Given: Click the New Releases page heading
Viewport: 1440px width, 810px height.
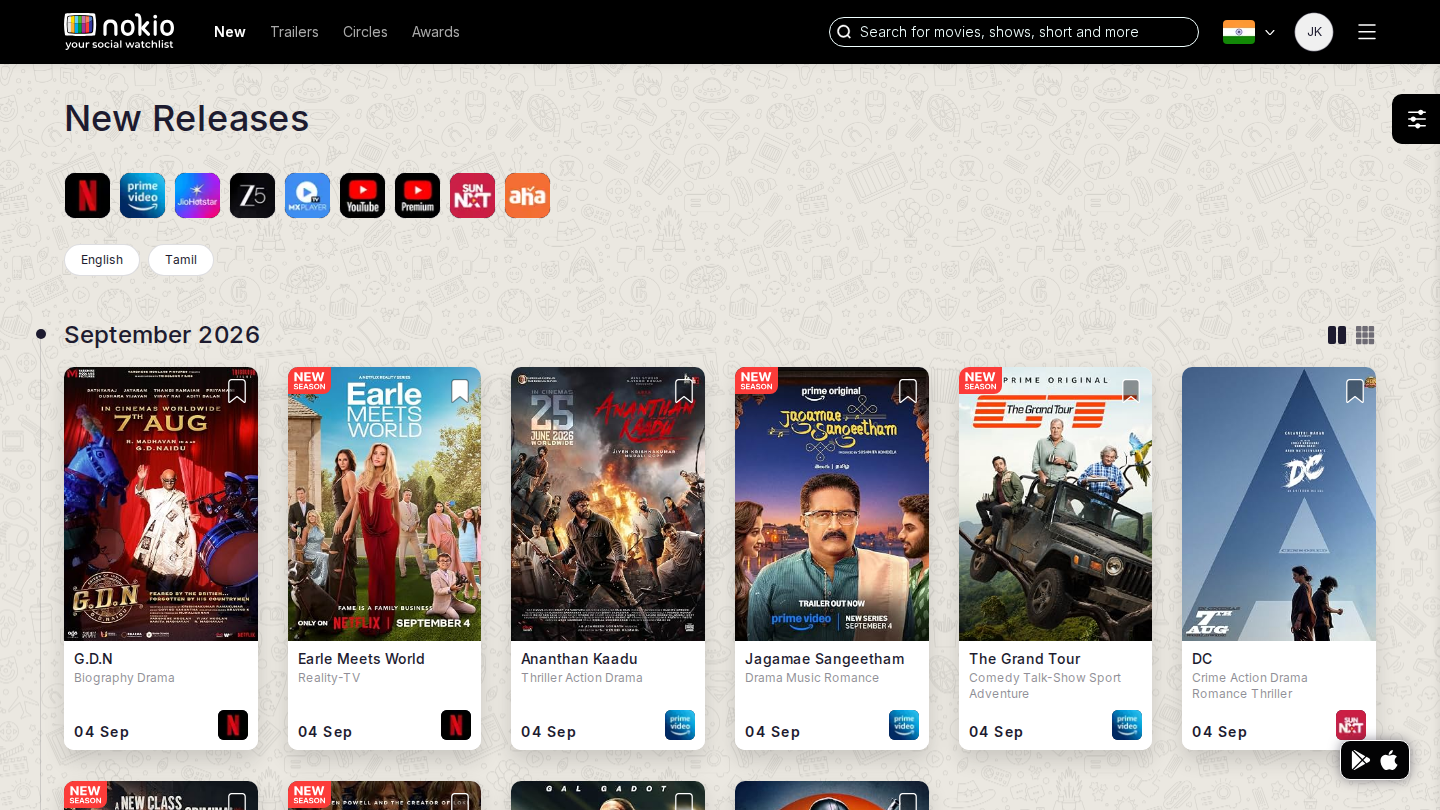Looking at the screenshot, I should [187, 119].
